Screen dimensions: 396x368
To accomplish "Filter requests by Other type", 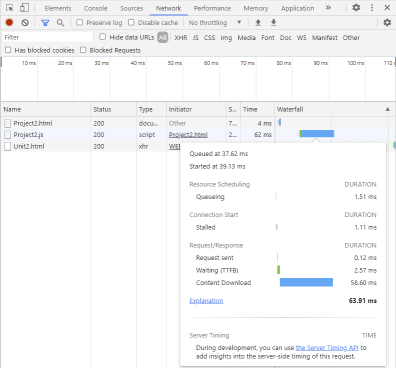I will 351,38.
